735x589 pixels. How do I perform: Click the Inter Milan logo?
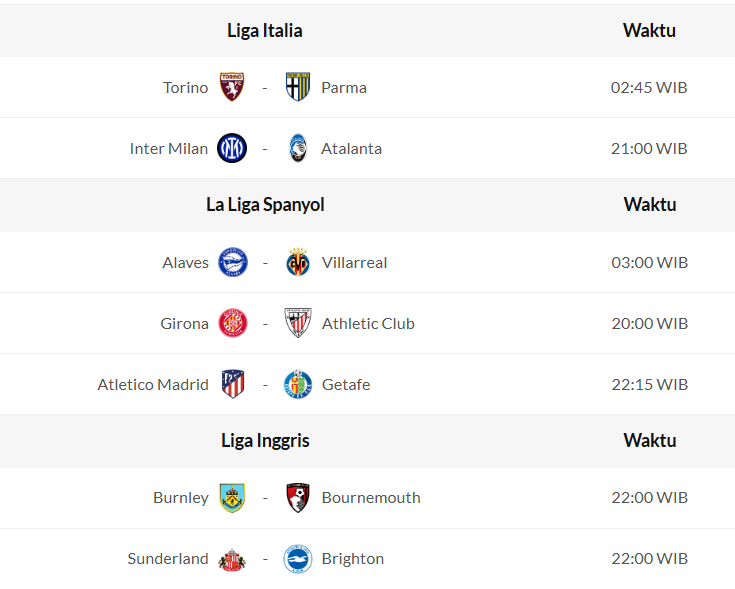tap(232, 148)
